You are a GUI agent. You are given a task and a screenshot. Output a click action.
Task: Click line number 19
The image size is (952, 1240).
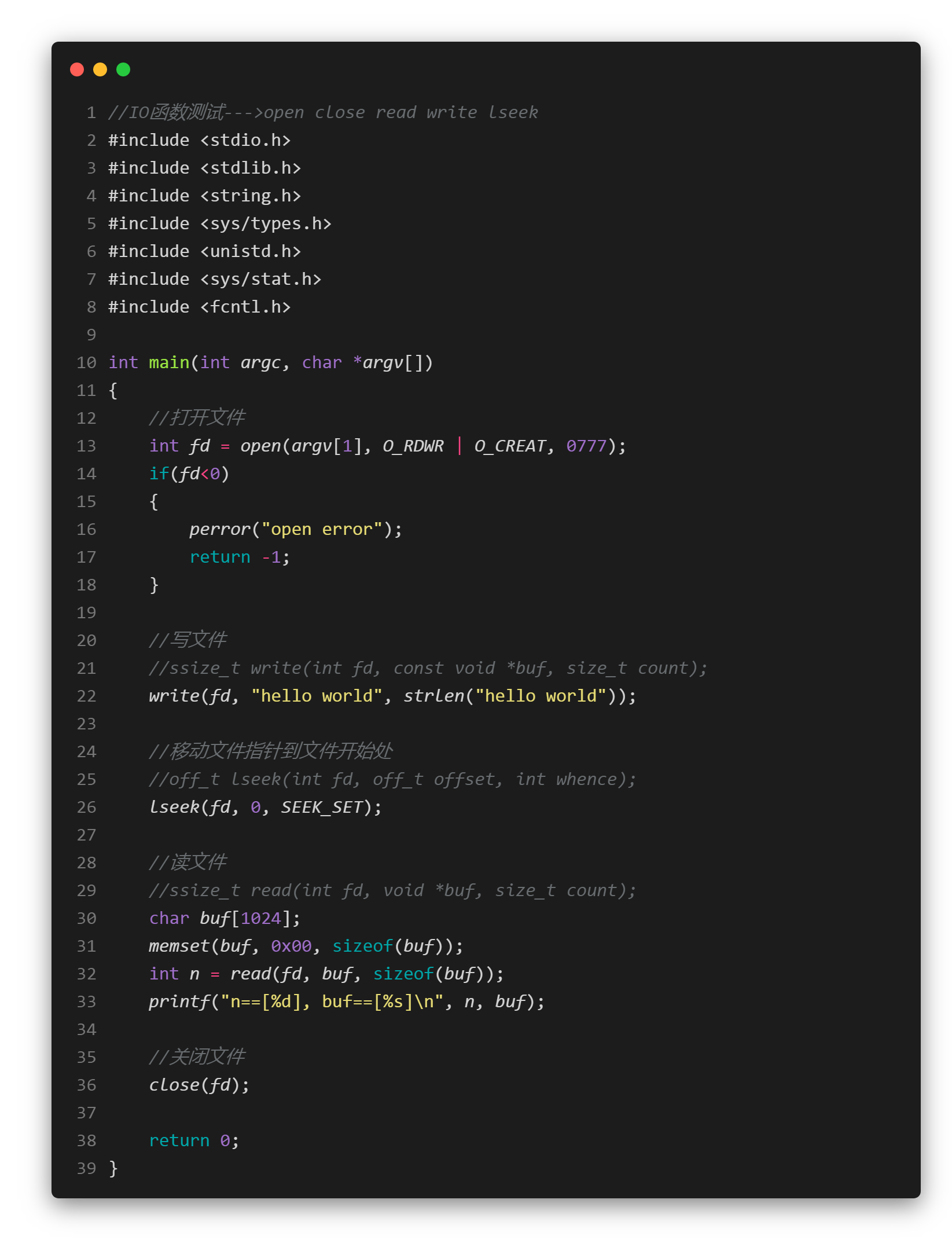(86, 612)
